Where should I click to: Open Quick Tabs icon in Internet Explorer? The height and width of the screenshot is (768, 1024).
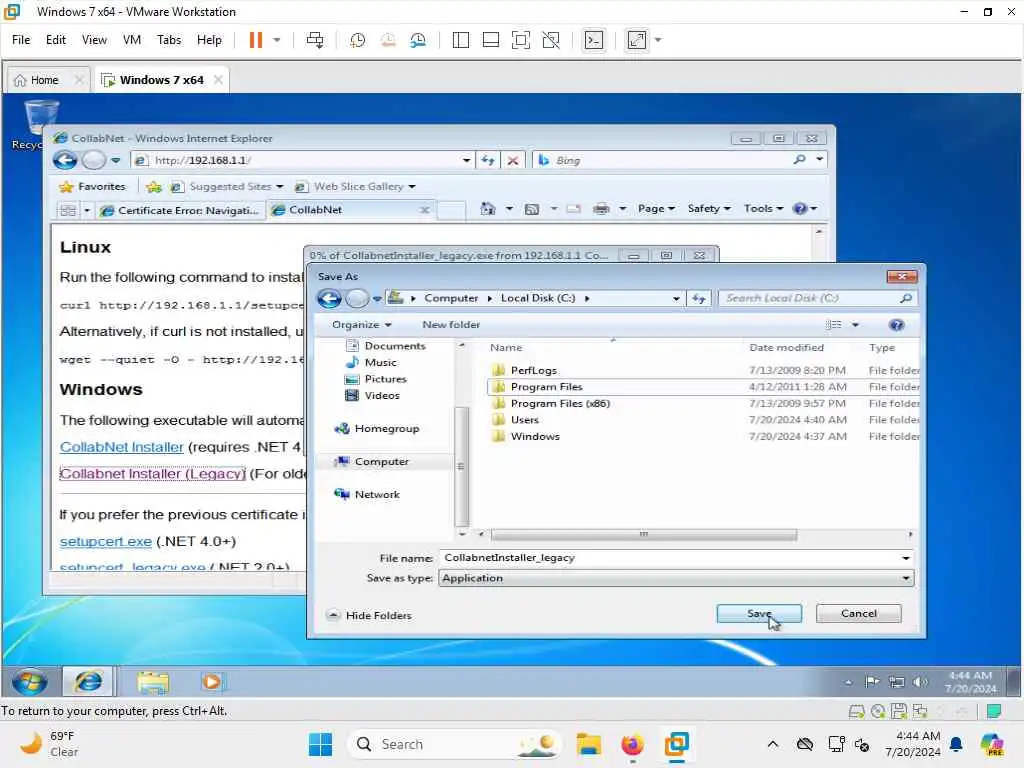[67, 210]
